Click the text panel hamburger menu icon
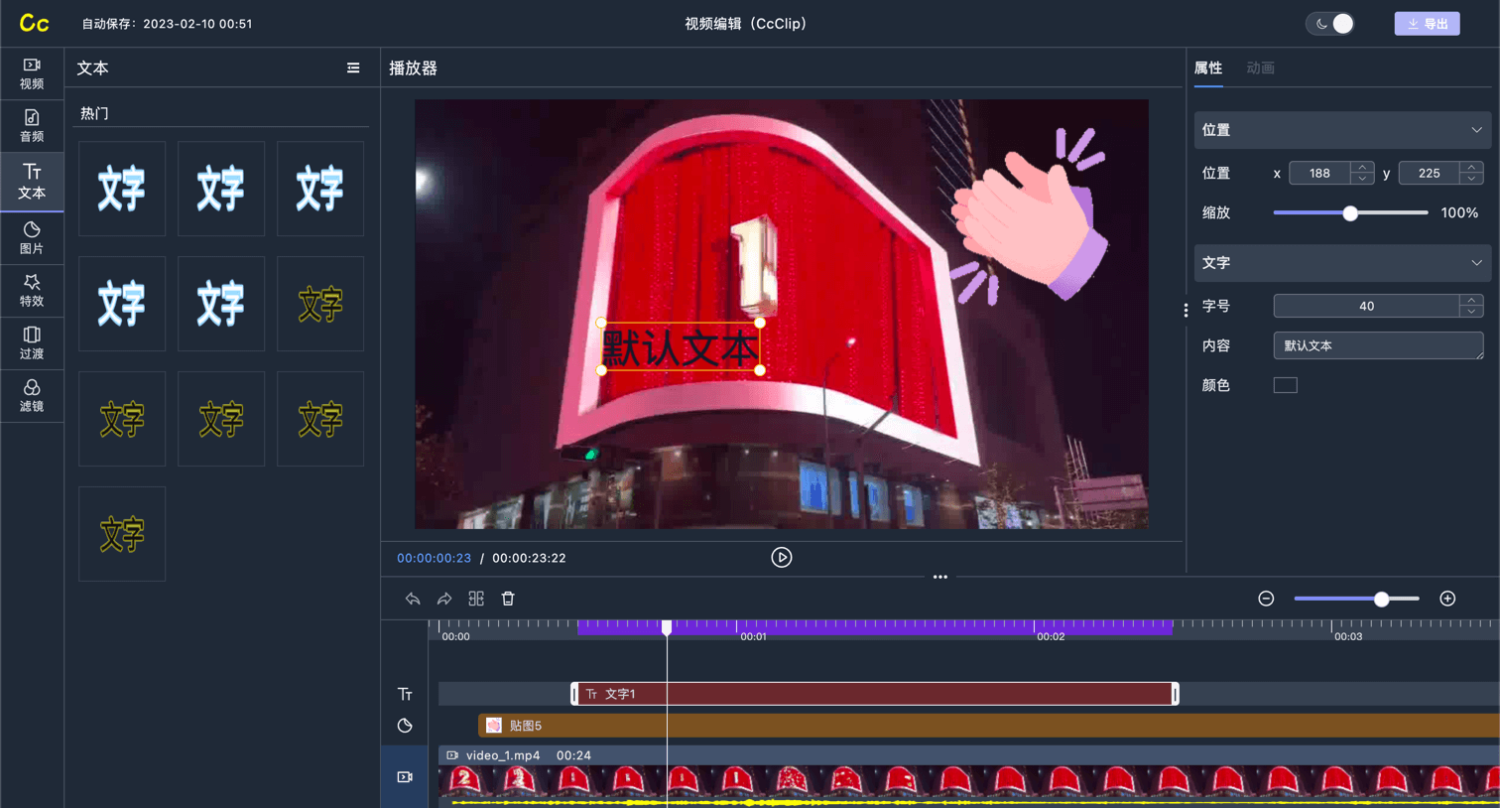The width and height of the screenshot is (1500, 808). (353, 68)
